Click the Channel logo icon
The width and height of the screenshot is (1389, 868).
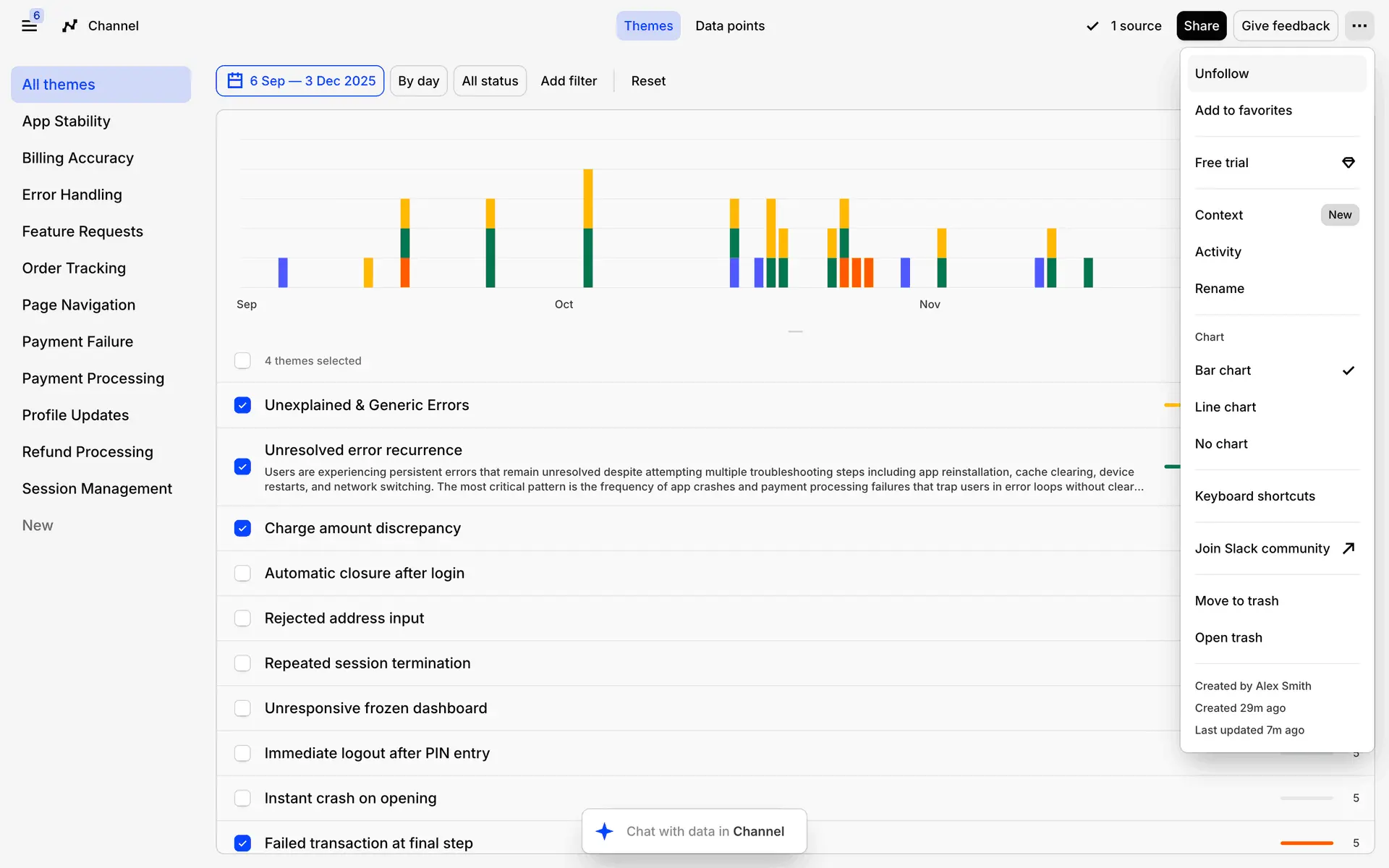69,26
